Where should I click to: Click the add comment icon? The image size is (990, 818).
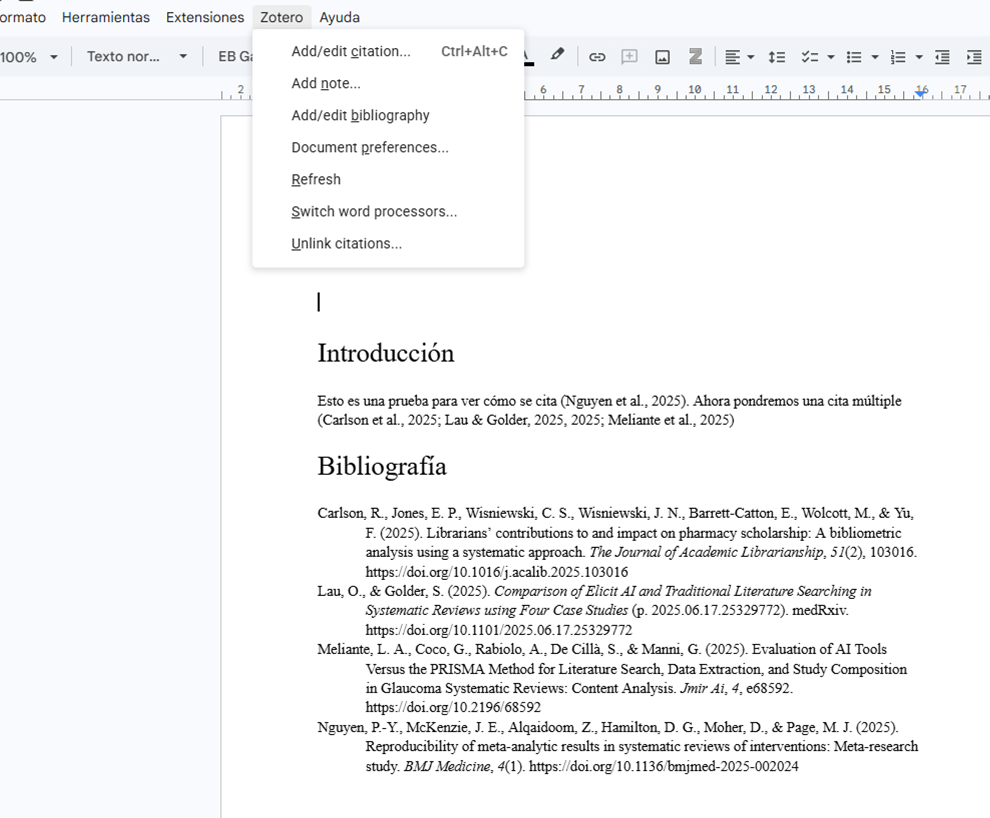[x=629, y=57]
